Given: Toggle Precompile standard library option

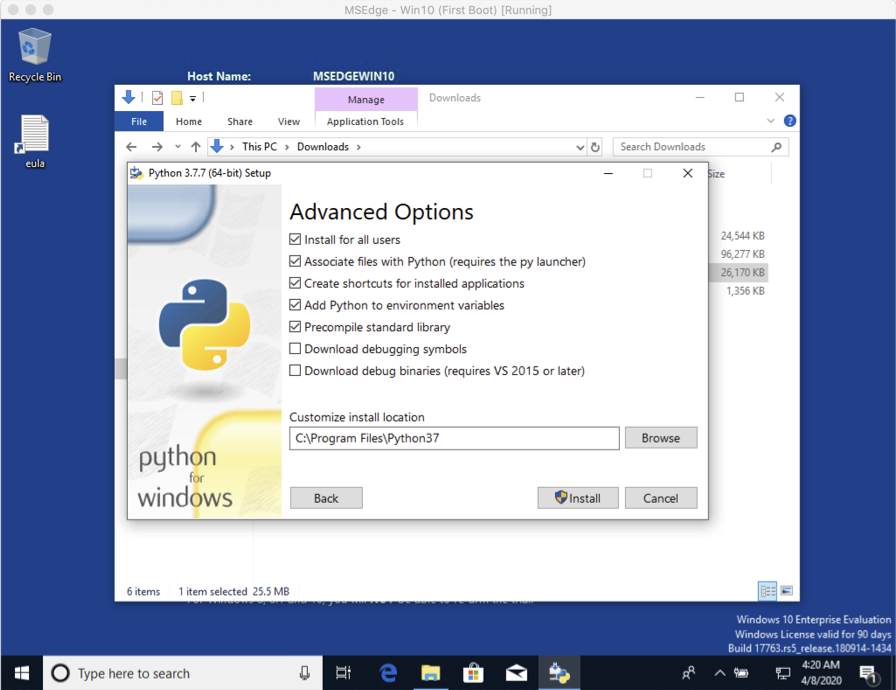Looking at the screenshot, I should pos(295,327).
